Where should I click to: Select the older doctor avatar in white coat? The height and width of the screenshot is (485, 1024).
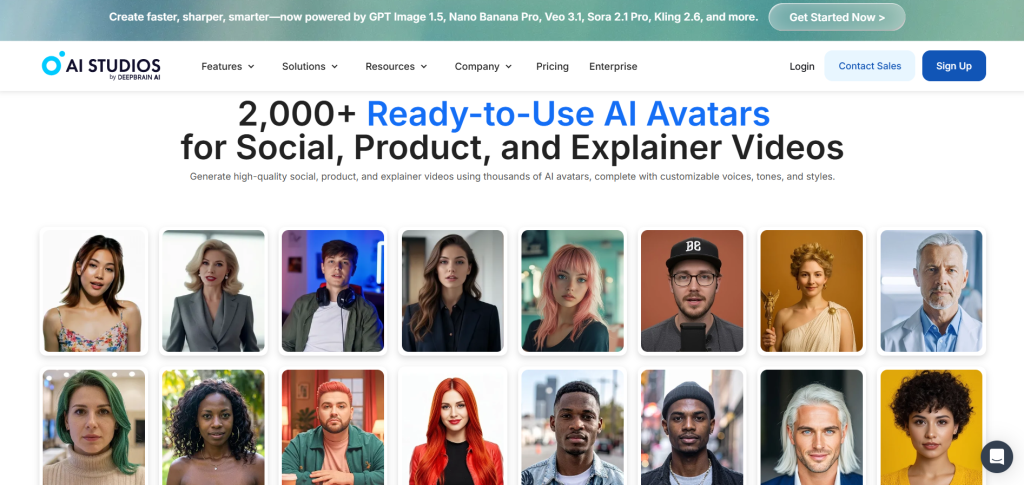click(x=931, y=291)
